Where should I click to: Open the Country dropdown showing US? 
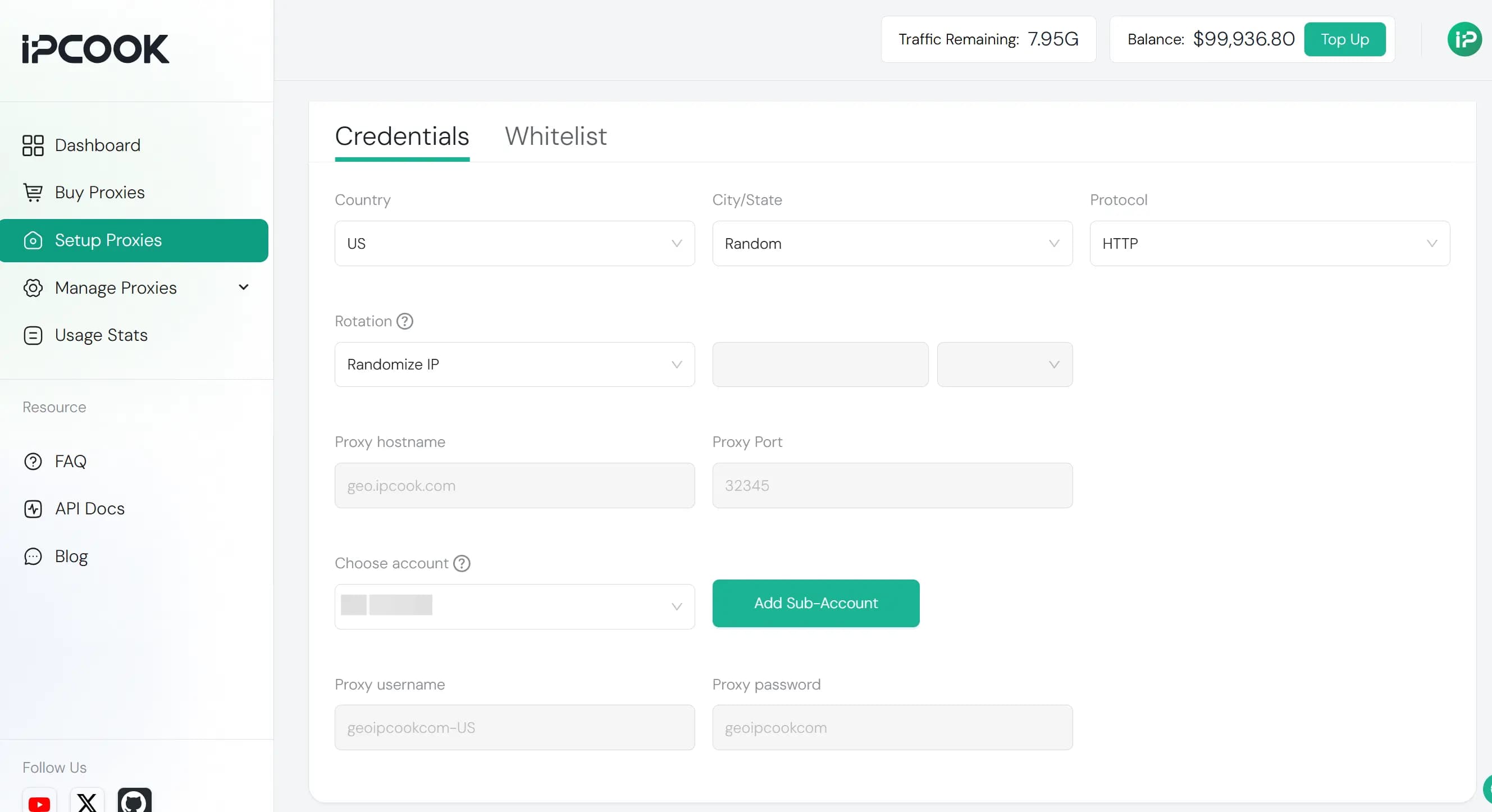514,243
